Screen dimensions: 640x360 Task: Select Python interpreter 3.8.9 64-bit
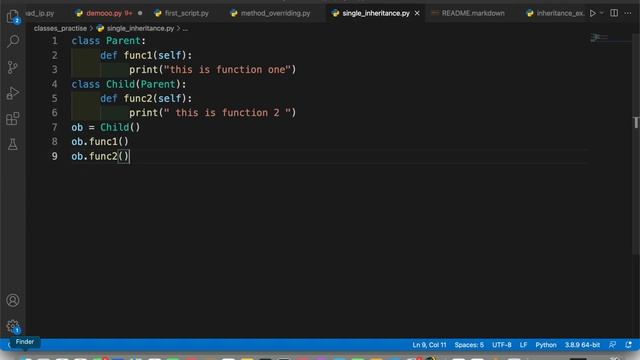click(x=582, y=345)
